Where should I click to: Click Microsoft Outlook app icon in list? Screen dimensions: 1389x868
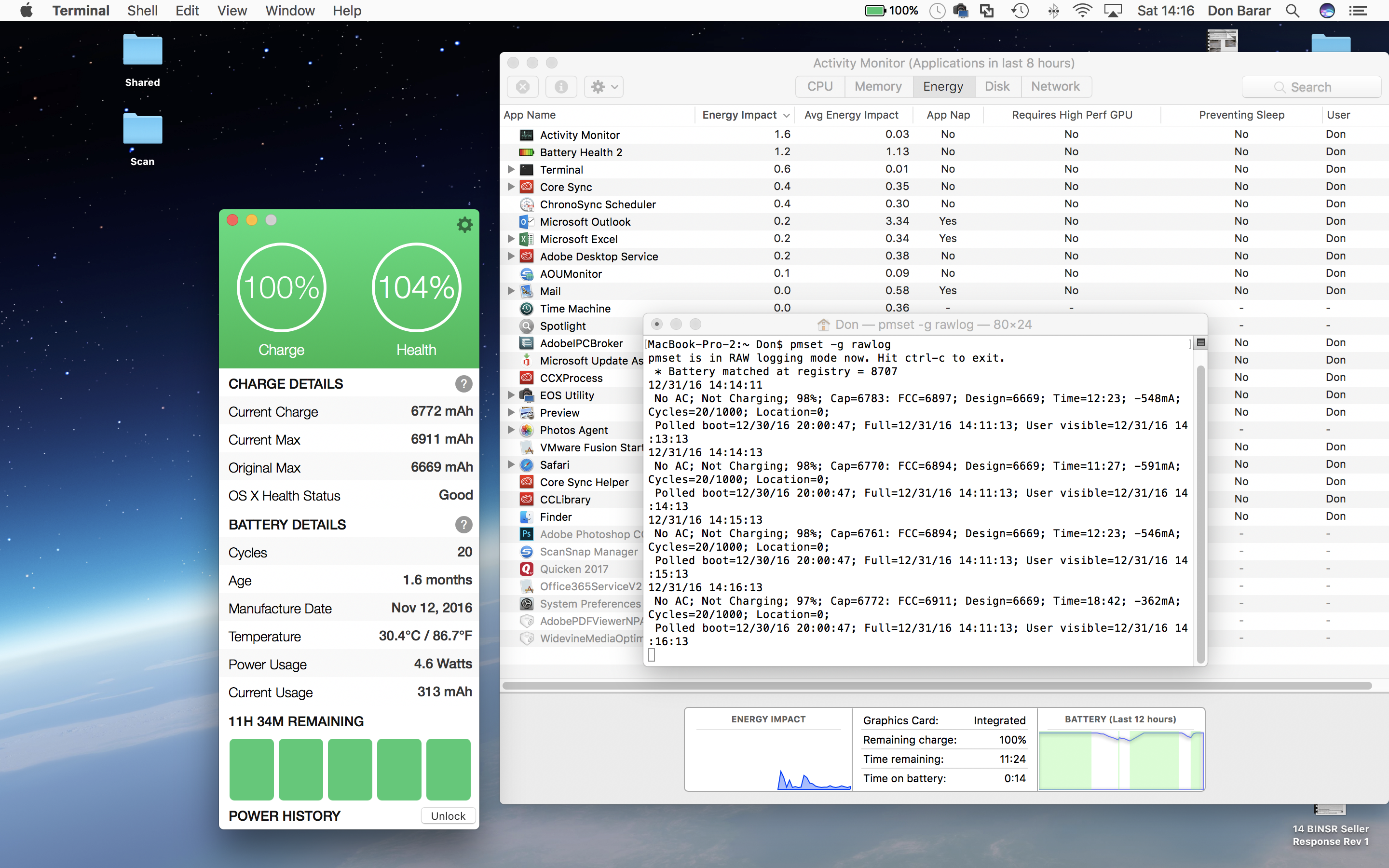click(x=526, y=222)
